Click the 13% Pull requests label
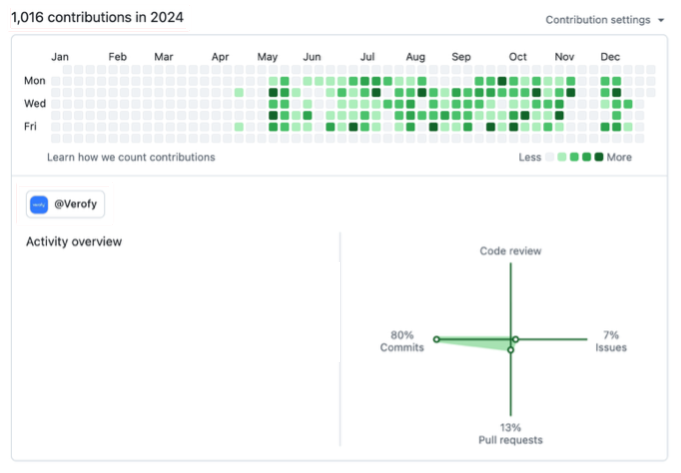This screenshot has width=681, height=473. click(510, 434)
